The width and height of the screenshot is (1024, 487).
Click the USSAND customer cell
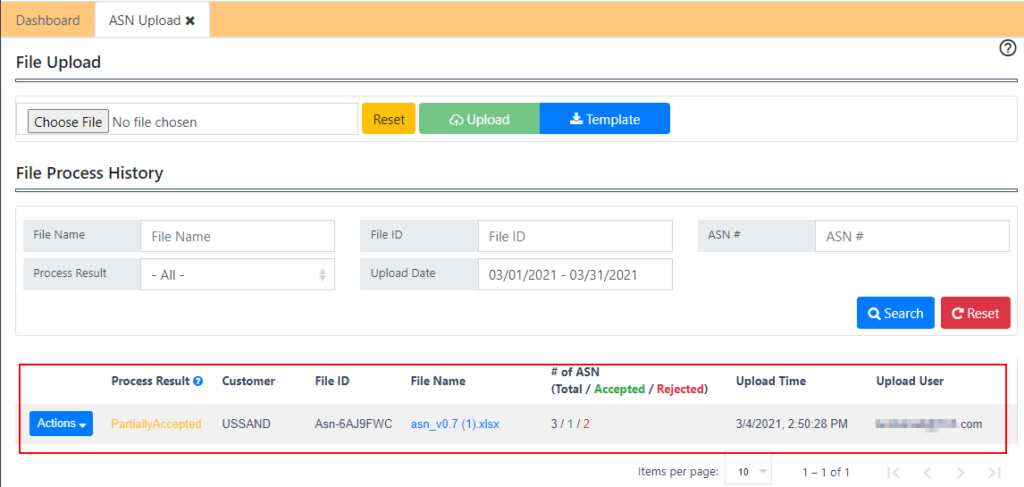click(246, 424)
